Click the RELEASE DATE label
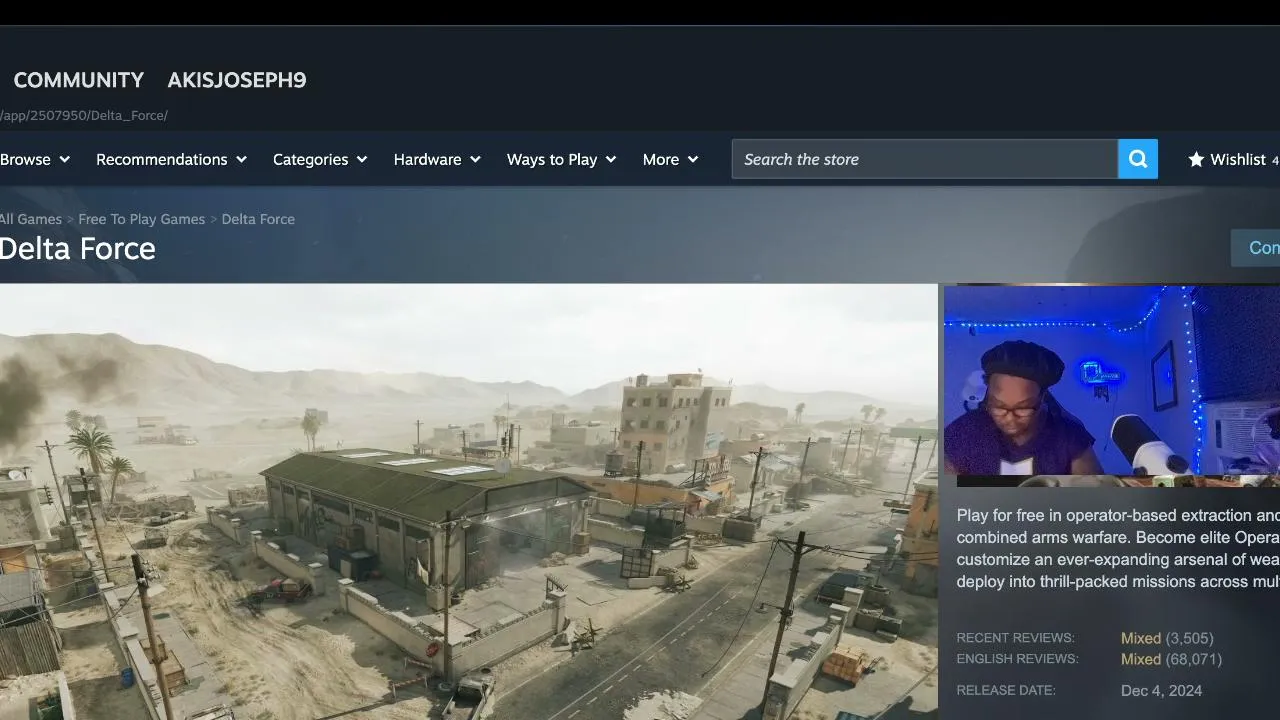The image size is (1280, 720). [1006, 690]
